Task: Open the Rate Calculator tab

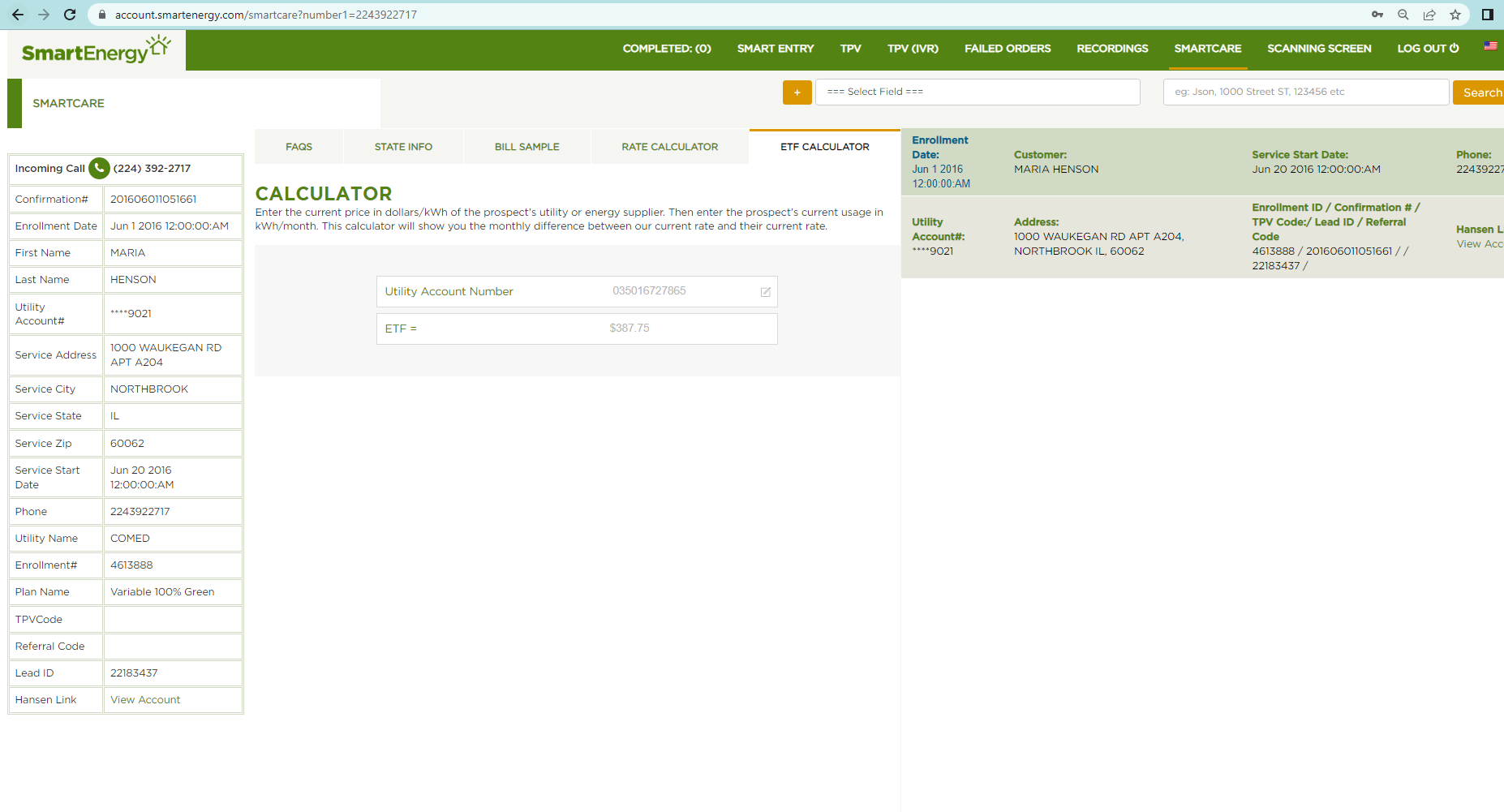Action: (x=669, y=147)
